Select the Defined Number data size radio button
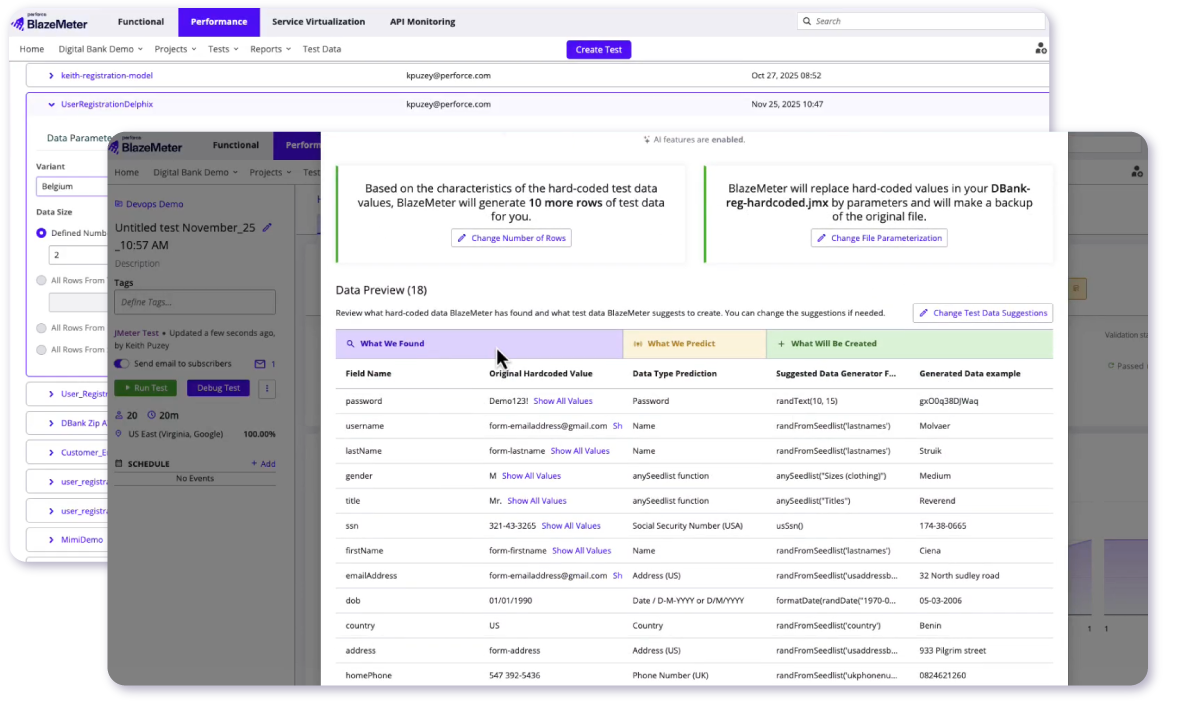 [x=41, y=233]
